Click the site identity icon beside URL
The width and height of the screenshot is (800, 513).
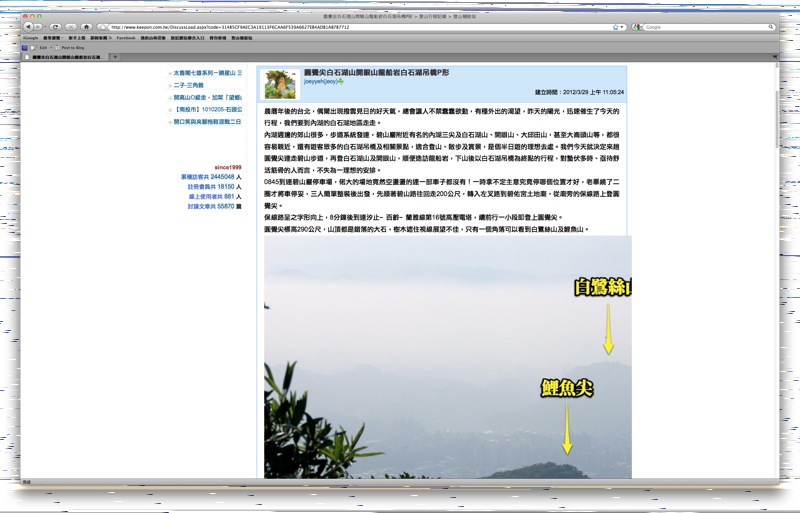point(102,27)
